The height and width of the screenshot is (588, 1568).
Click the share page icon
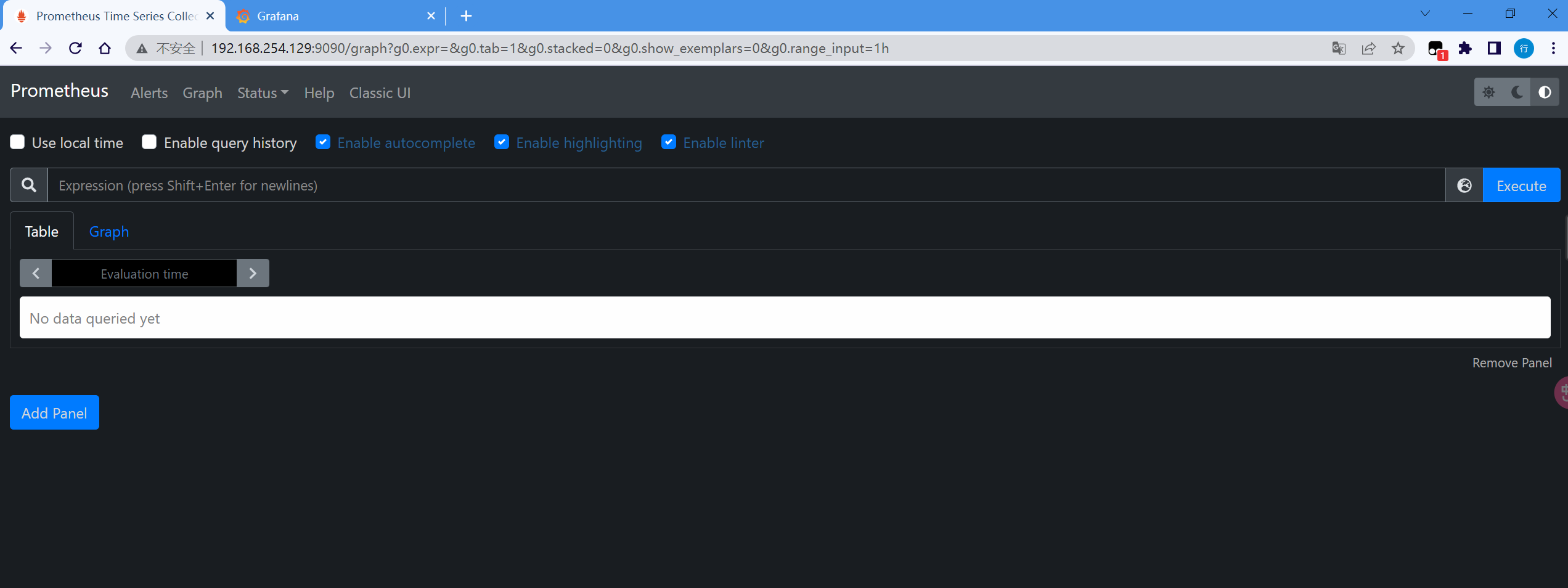point(1368,48)
